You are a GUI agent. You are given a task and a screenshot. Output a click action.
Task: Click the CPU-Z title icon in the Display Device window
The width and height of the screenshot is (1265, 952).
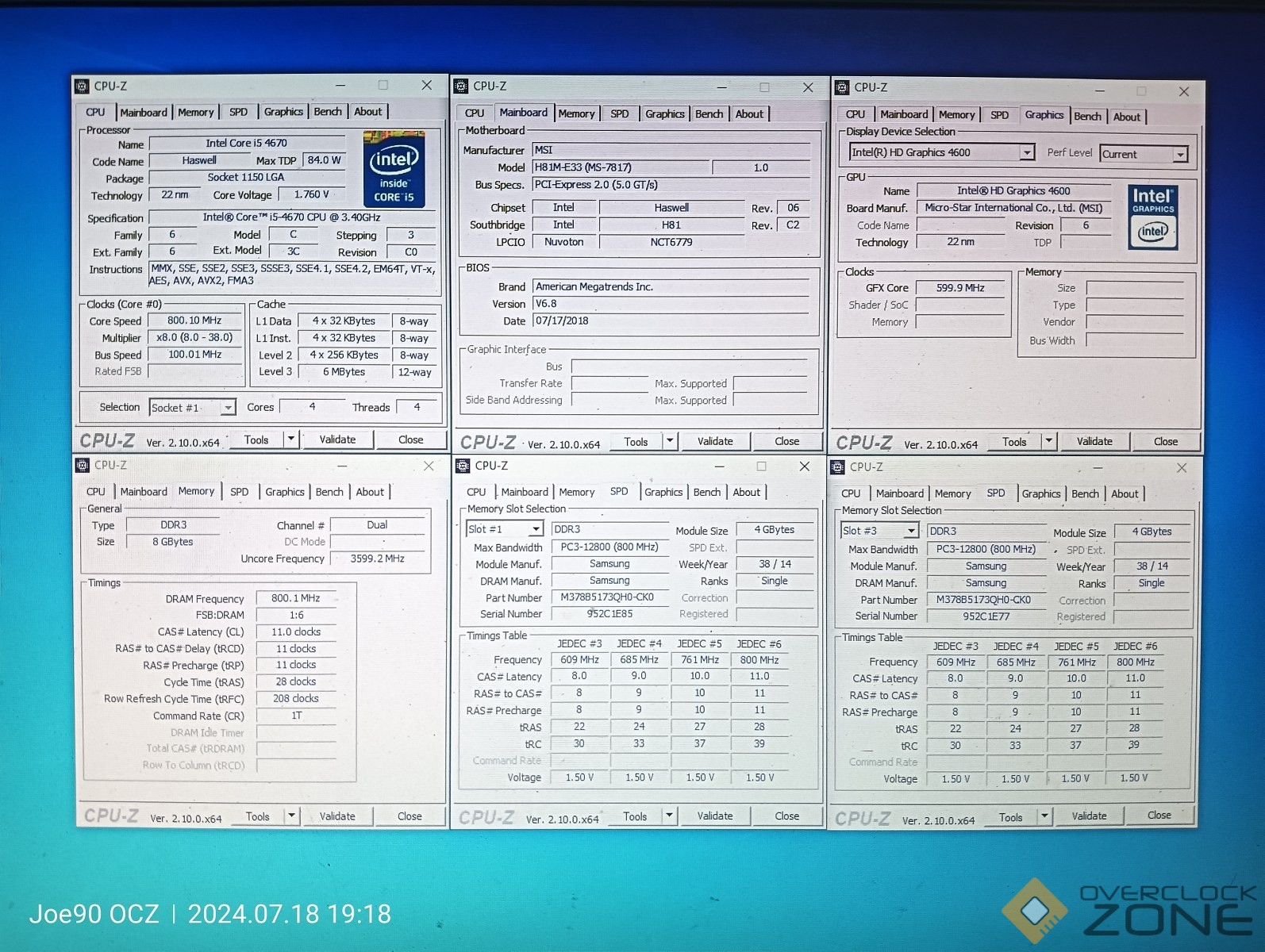pyautogui.click(x=841, y=87)
